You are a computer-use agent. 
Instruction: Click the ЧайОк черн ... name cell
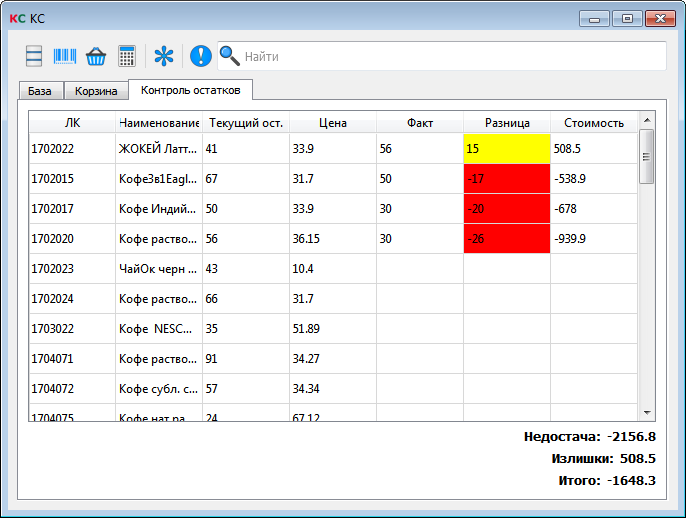click(x=159, y=269)
